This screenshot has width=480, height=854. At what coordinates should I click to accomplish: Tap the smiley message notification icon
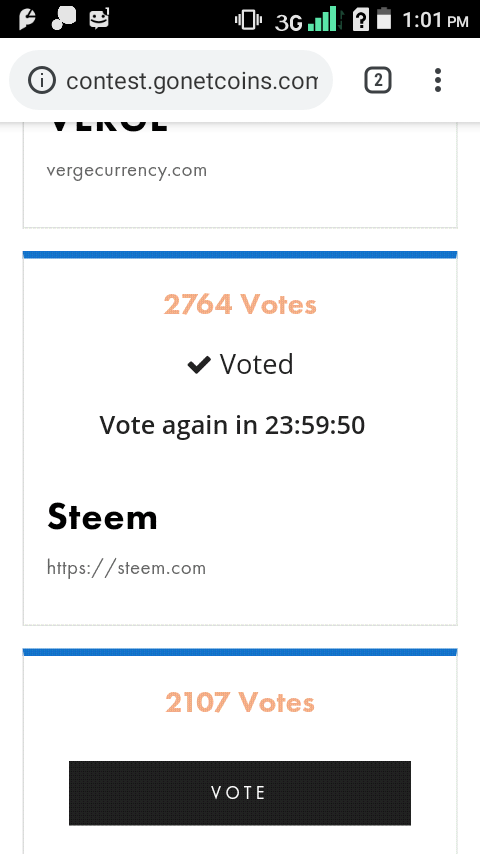(99, 18)
